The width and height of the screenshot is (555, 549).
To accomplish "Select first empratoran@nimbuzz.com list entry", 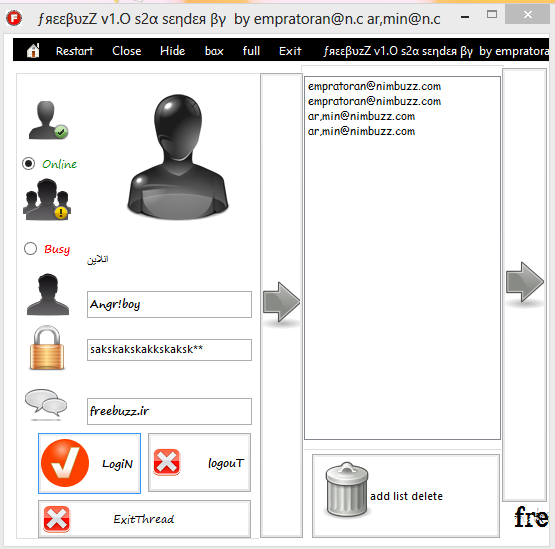I will pyautogui.click(x=374, y=86).
